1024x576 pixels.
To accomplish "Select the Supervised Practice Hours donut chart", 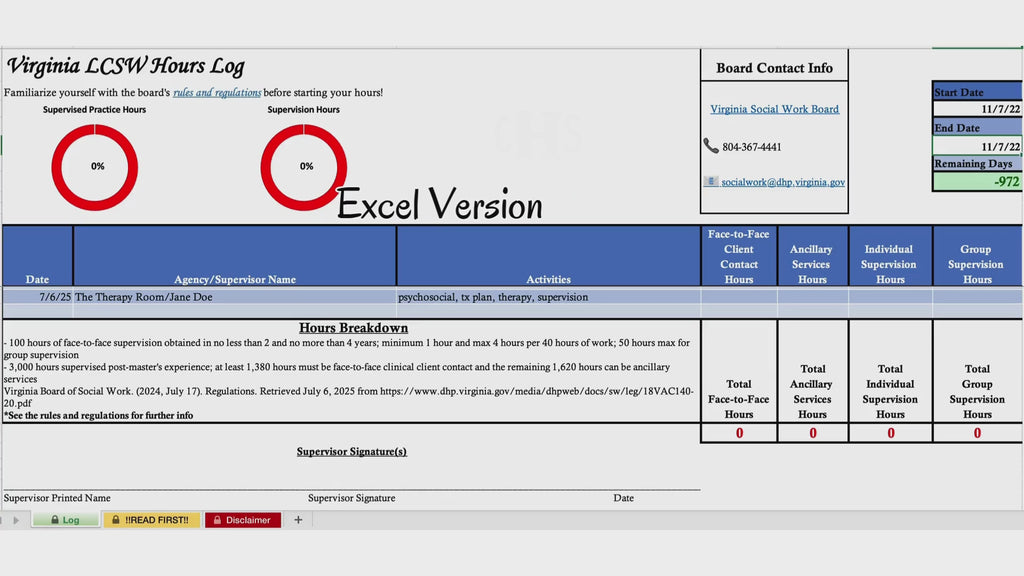I will coord(95,167).
